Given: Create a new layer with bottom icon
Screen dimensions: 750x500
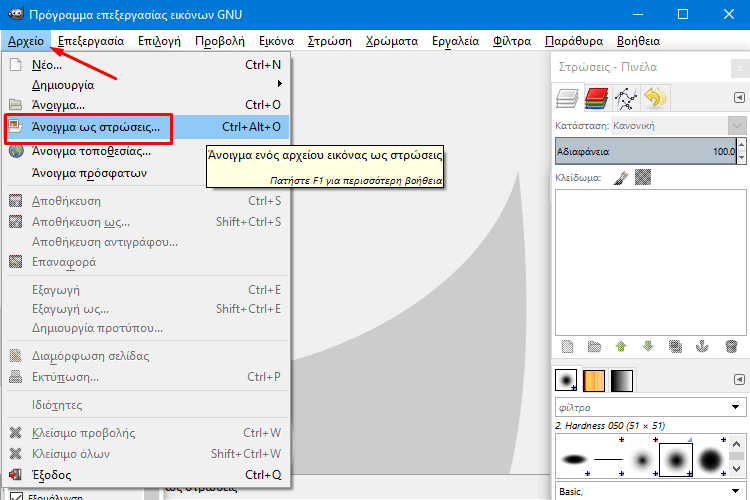Looking at the screenshot, I should 567,346.
